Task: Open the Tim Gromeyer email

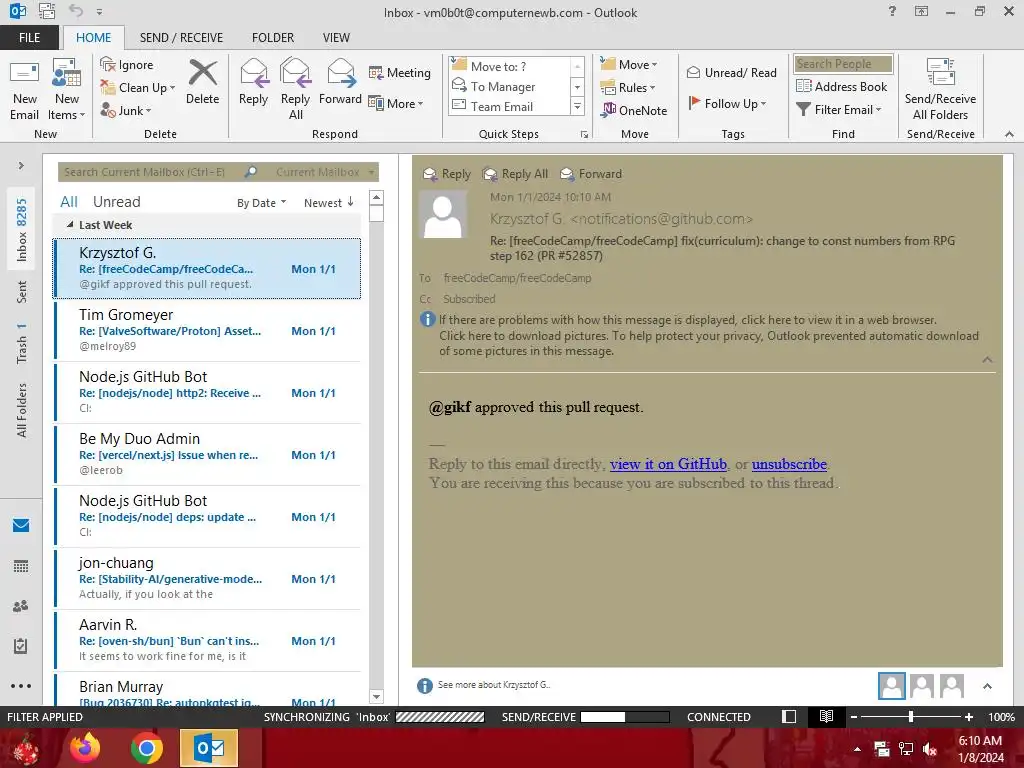Action: click(x=208, y=330)
